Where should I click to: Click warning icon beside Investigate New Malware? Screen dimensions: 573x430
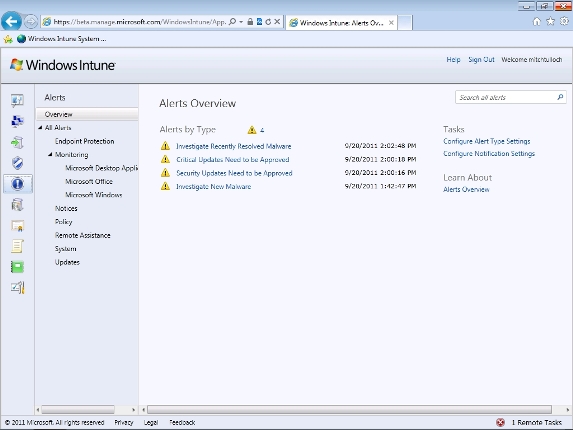click(166, 186)
